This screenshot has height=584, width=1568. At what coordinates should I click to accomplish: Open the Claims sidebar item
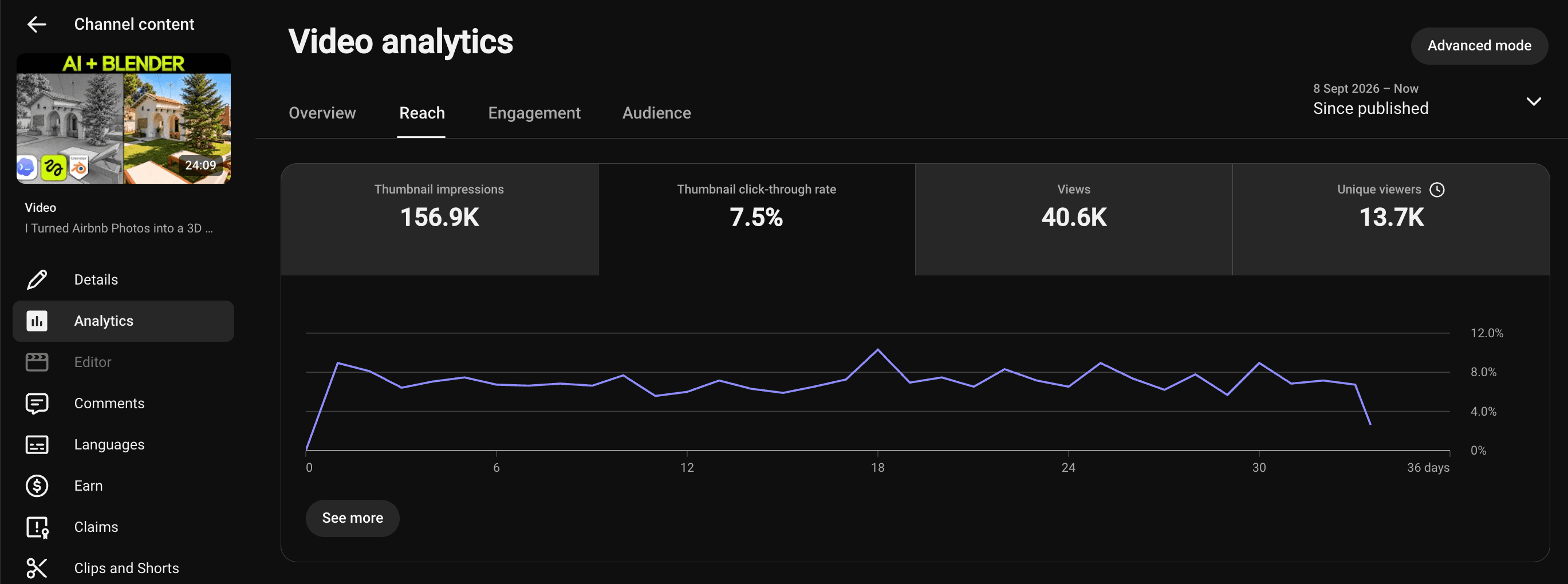coord(124,527)
